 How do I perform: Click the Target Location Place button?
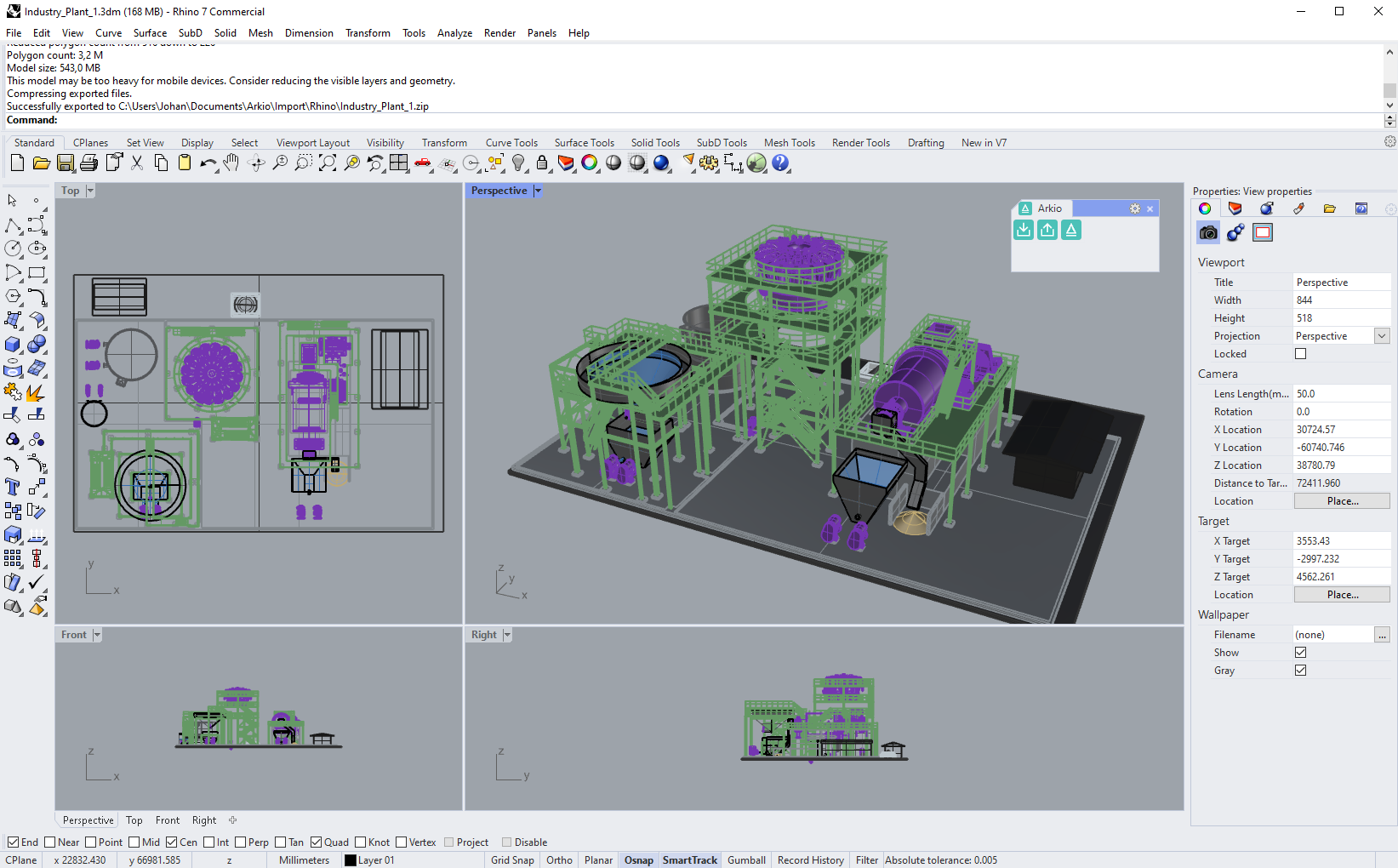pyautogui.click(x=1342, y=595)
